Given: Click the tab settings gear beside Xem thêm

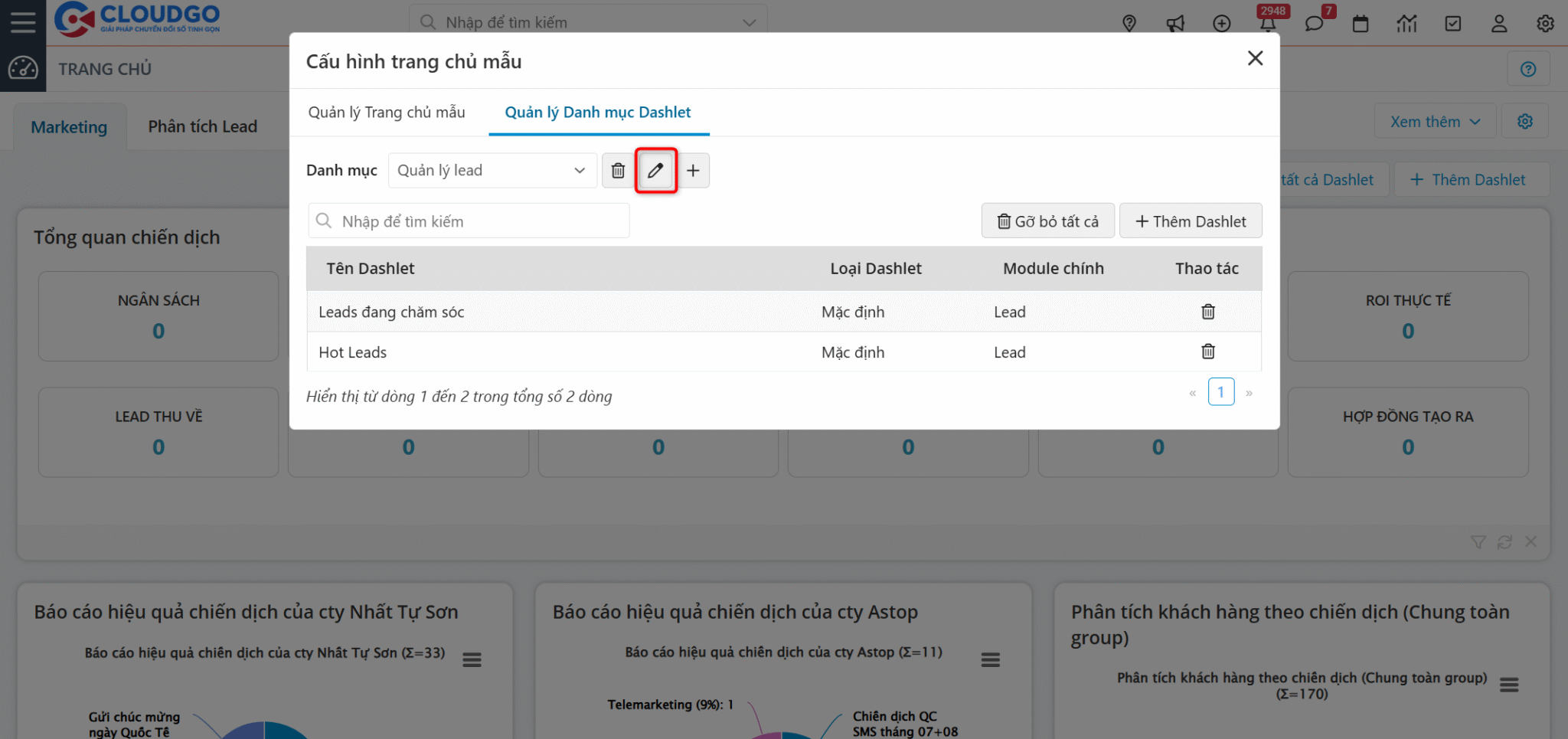Looking at the screenshot, I should click(1525, 122).
